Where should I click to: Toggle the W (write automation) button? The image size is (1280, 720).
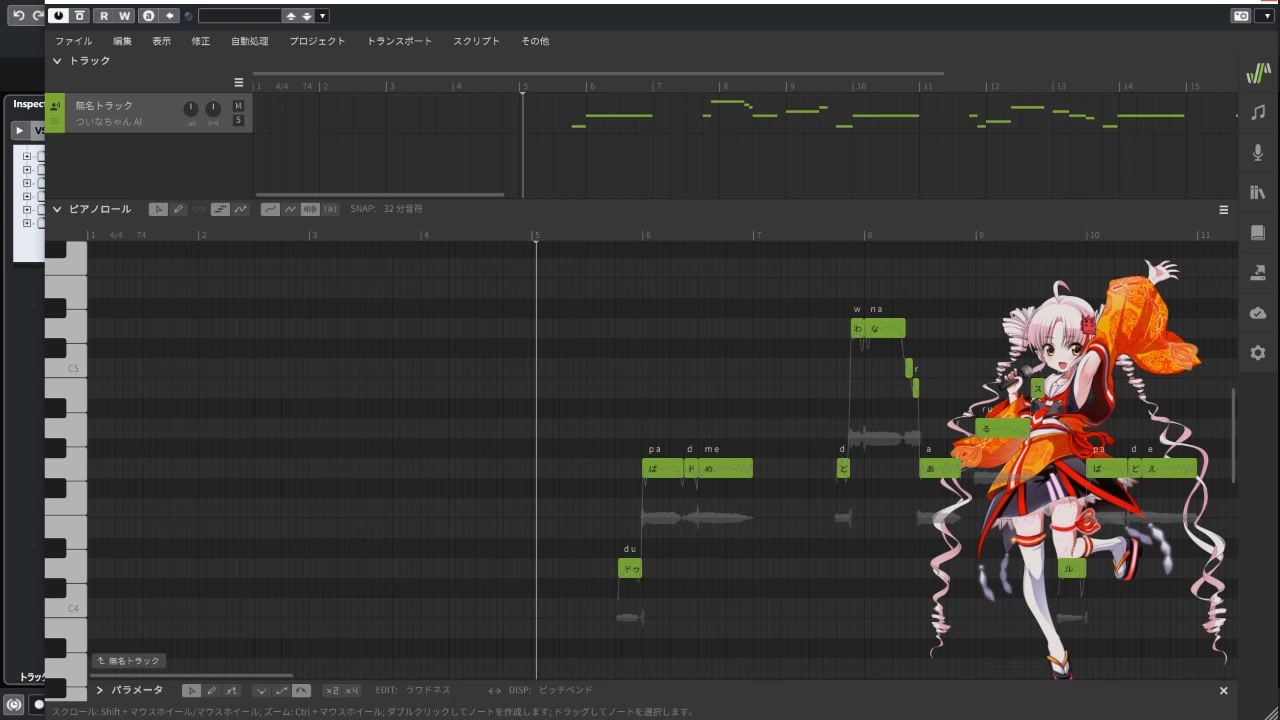coord(124,16)
